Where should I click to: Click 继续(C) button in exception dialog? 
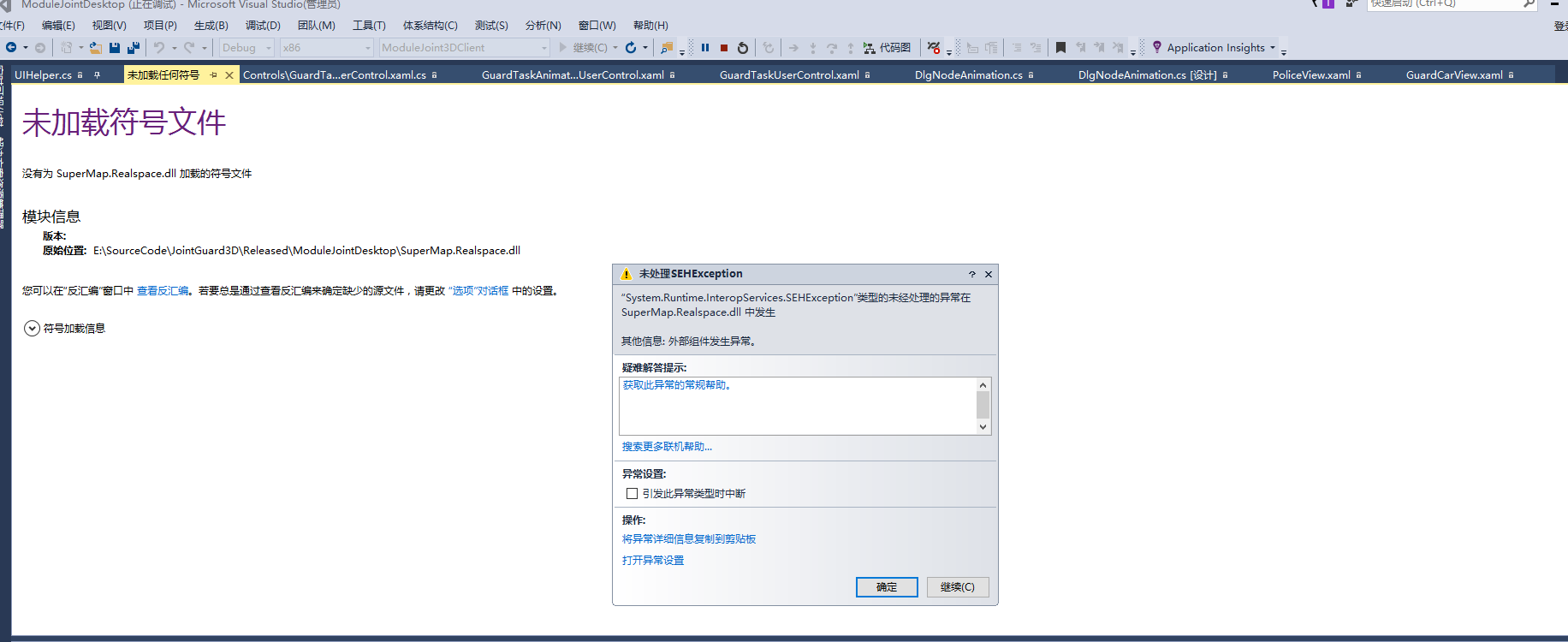point(958,587)
